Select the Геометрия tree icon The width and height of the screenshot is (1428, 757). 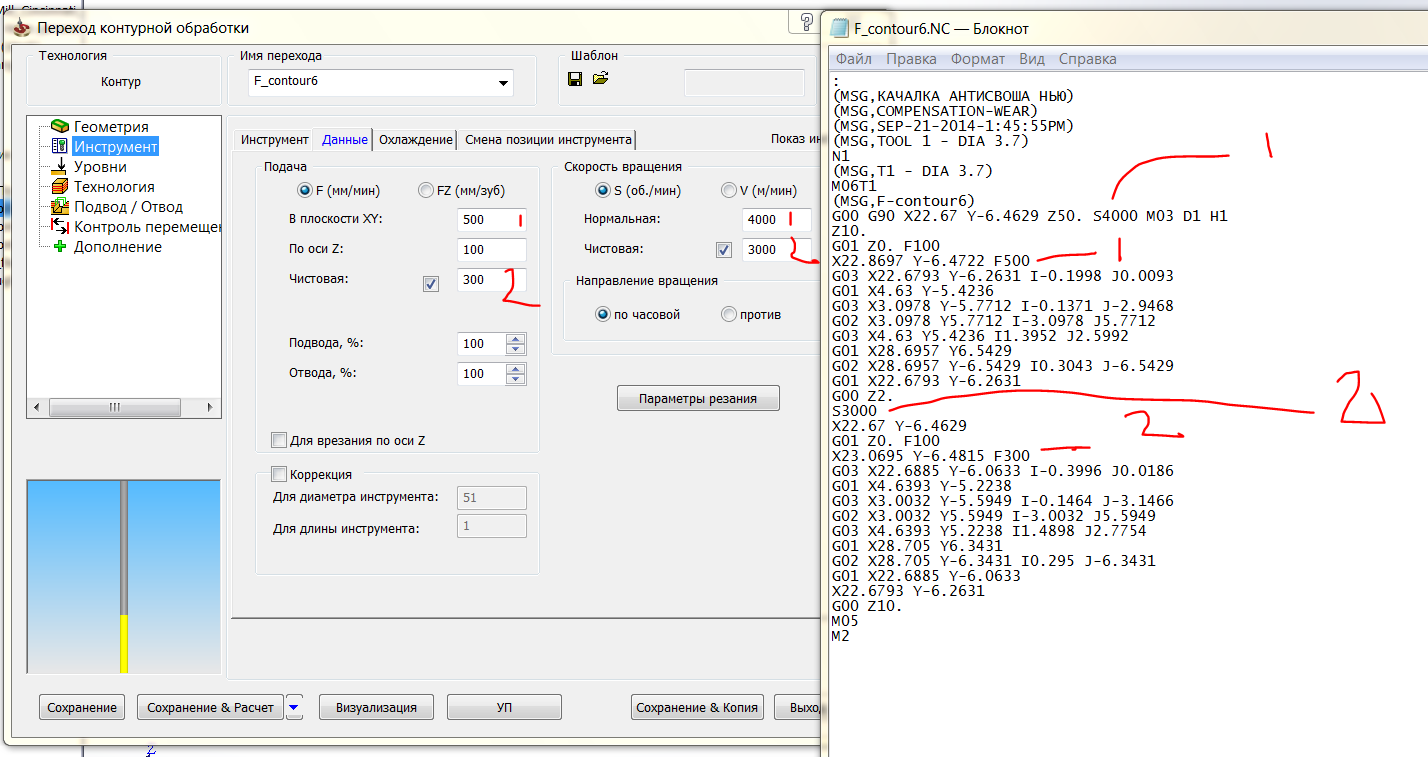[x=60, y=127]
